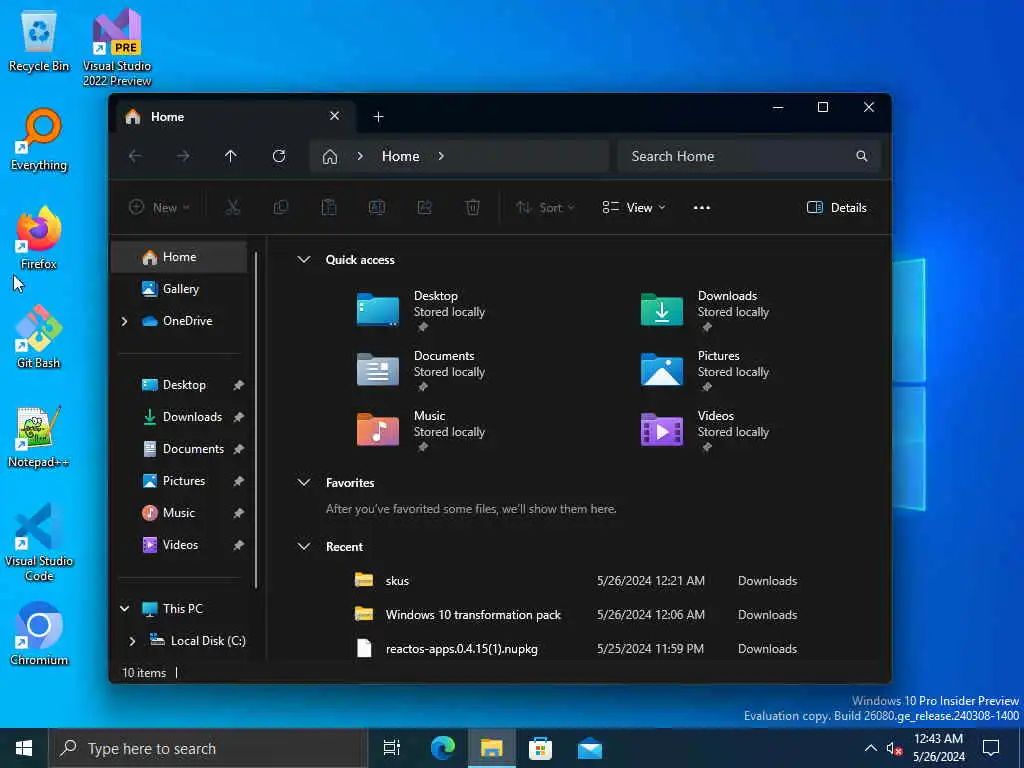Unpin Pictures in the sidebar

tap(238, 481)
